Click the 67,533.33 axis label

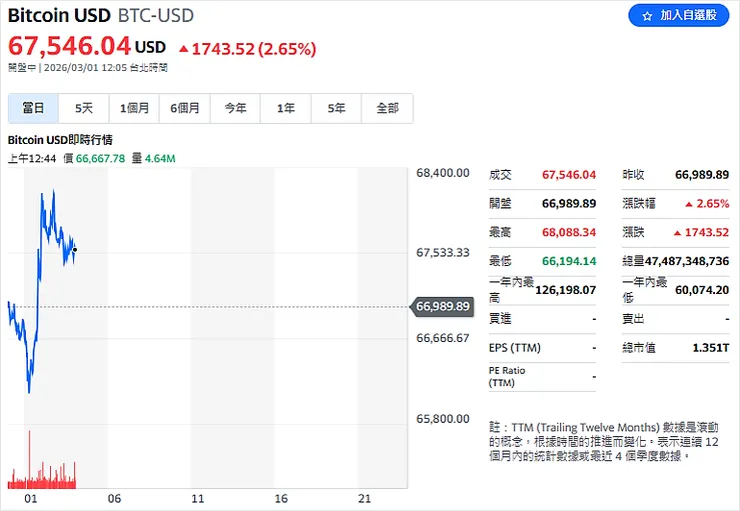pos(443,253)
